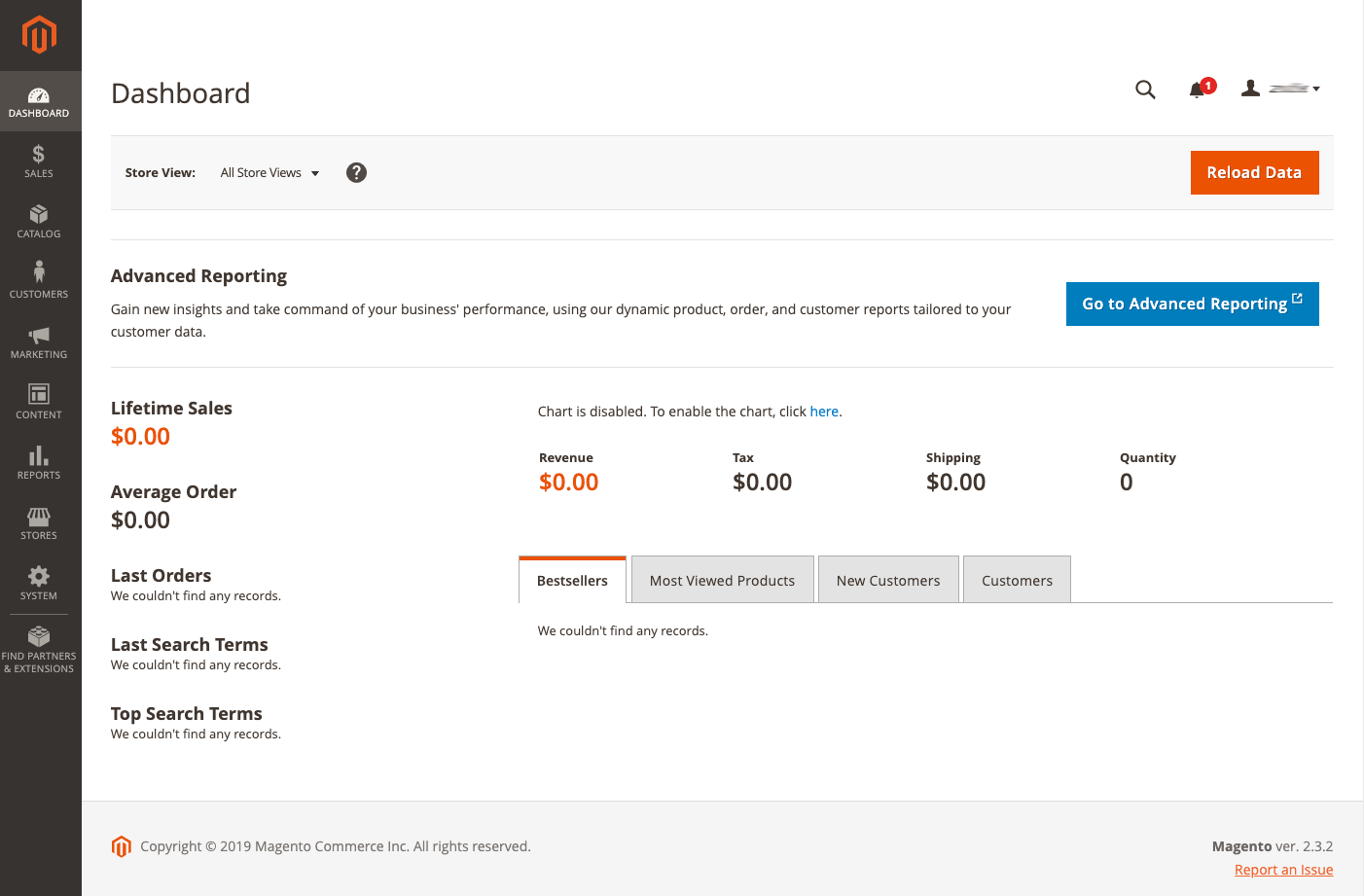Click the Top Search Terms heading
This screenshot has width=1364, height=896.
186,713
